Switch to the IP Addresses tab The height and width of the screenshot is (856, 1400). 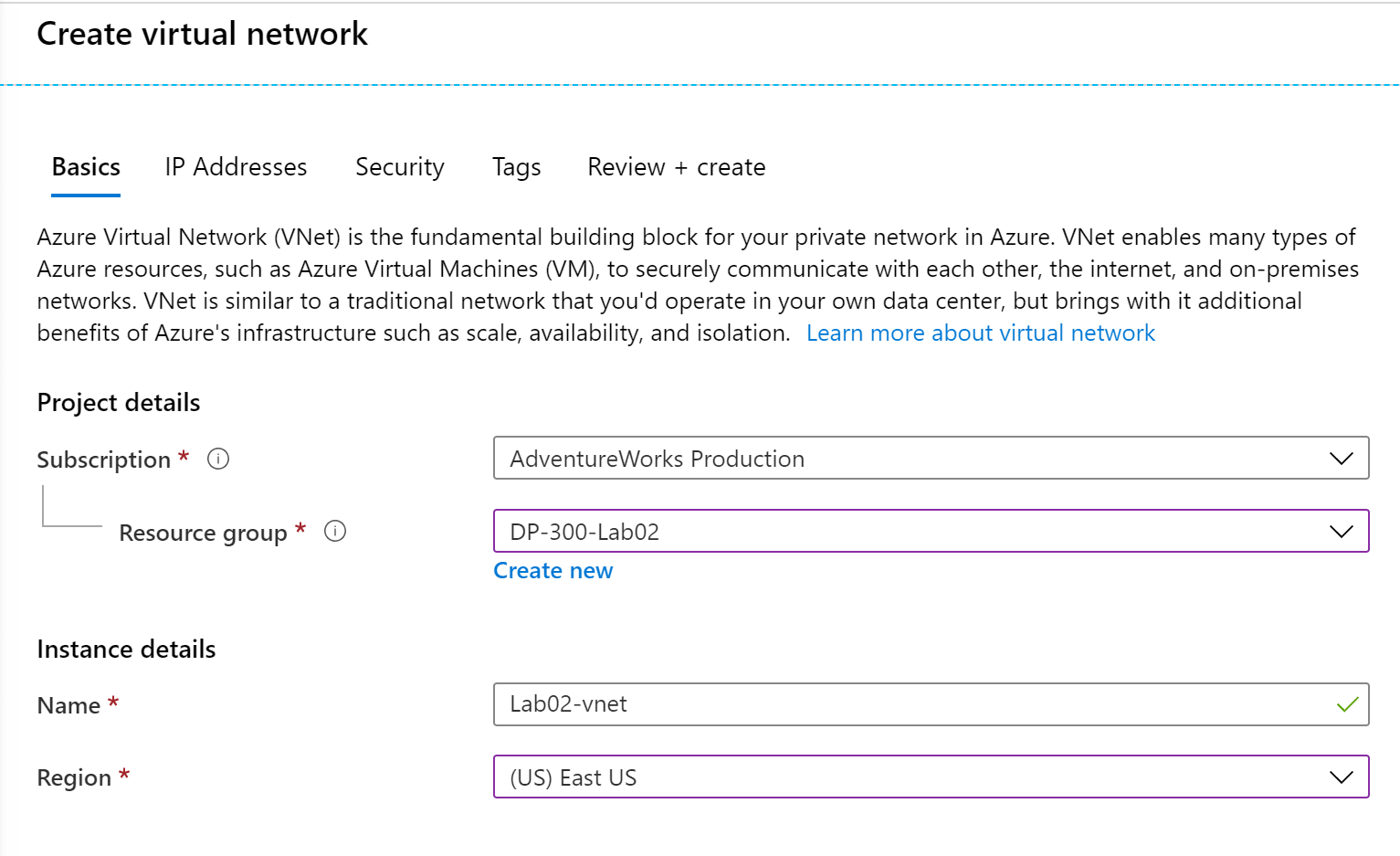(x=236, y=166)
